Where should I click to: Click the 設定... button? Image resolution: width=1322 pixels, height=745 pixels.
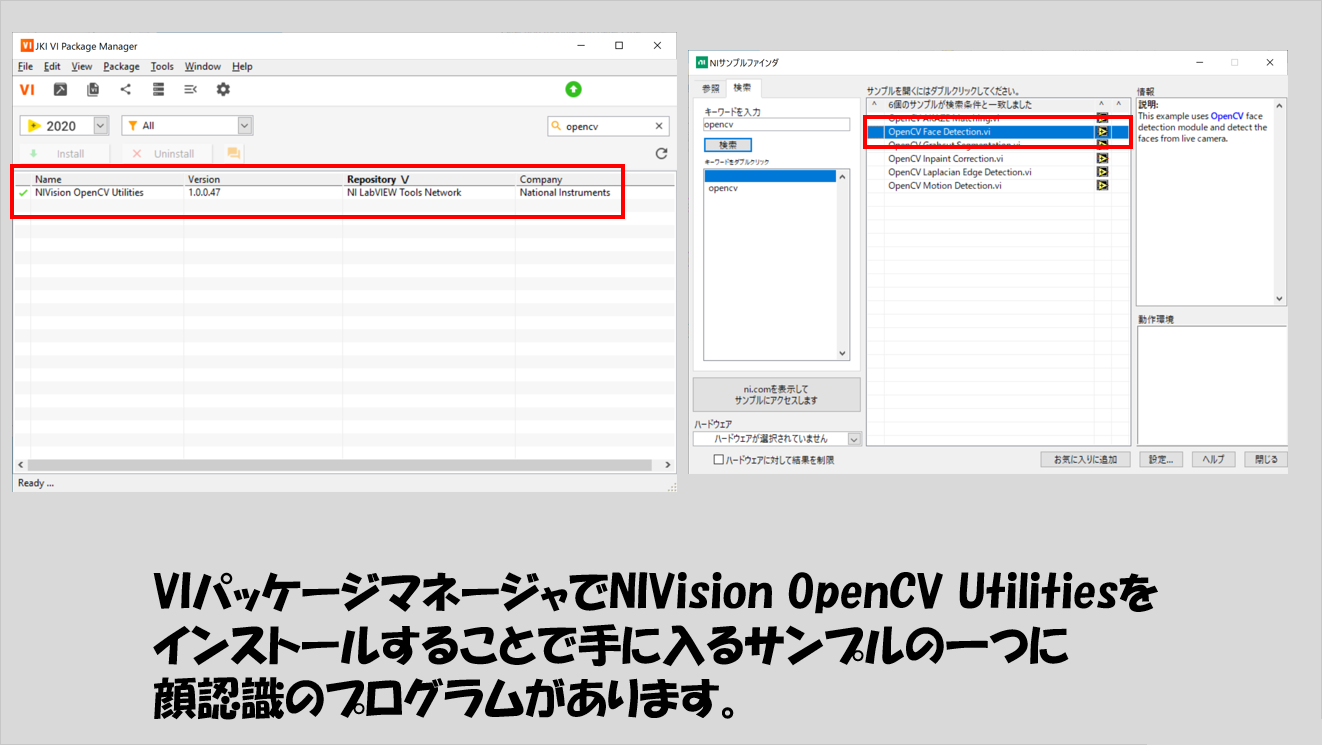pyautogui.click(x=1160, y=460)
